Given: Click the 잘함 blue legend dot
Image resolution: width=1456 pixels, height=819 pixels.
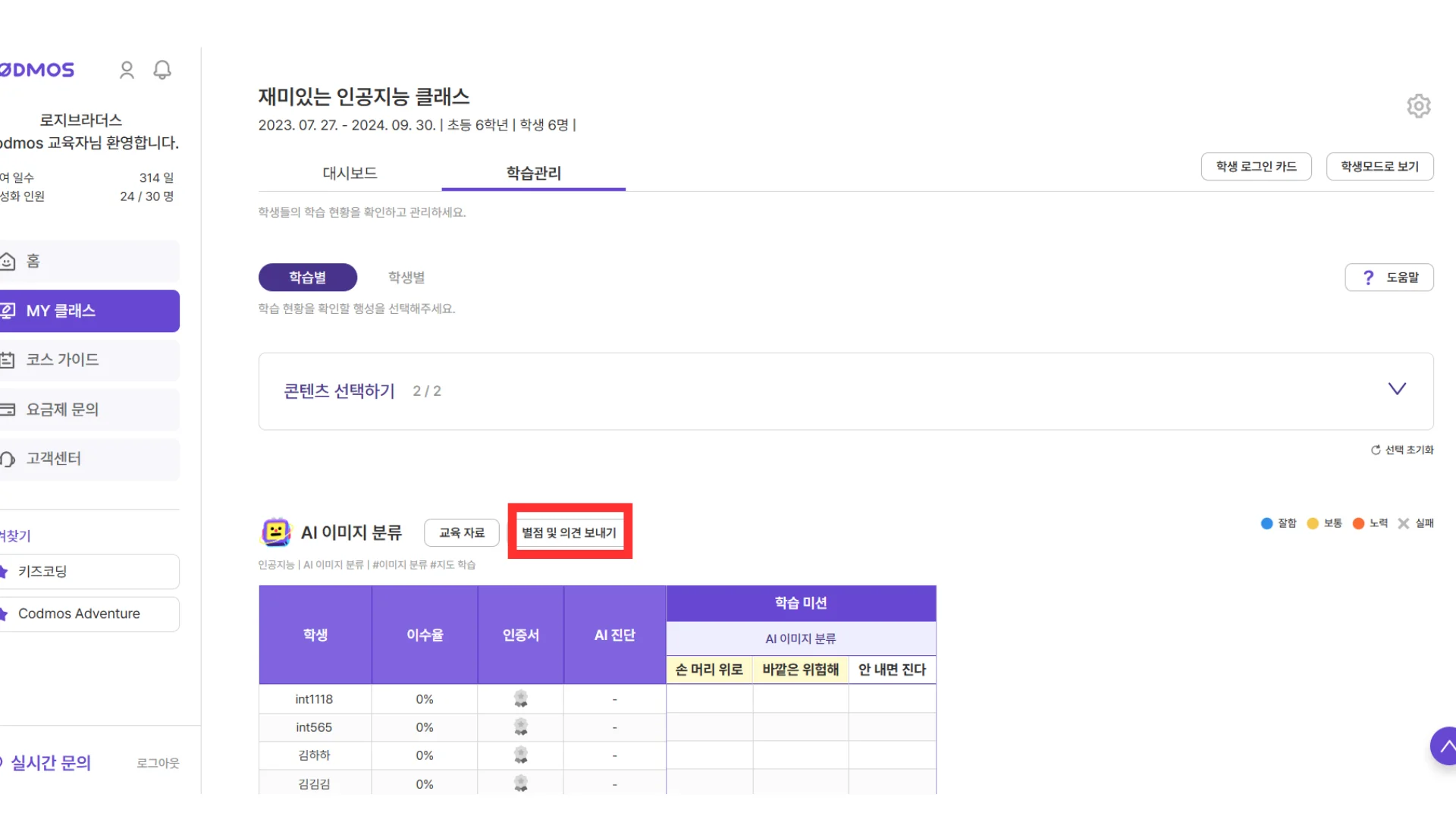Looking at the screenshot, I should pyautogui.click(x=1266, y=523).
